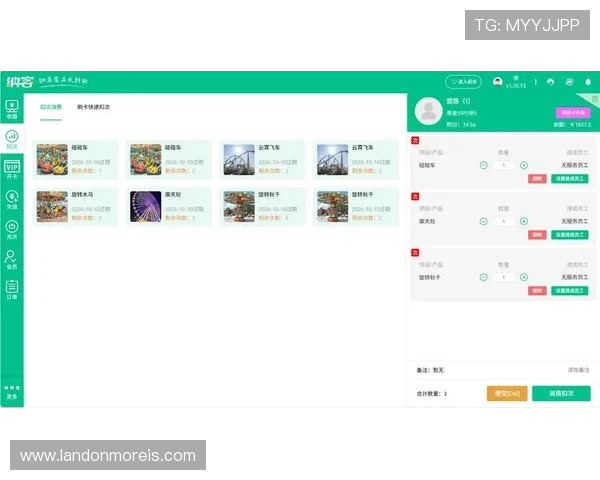
Task: Click the member balance ¥1837.2 text
Action: point(572,125)
